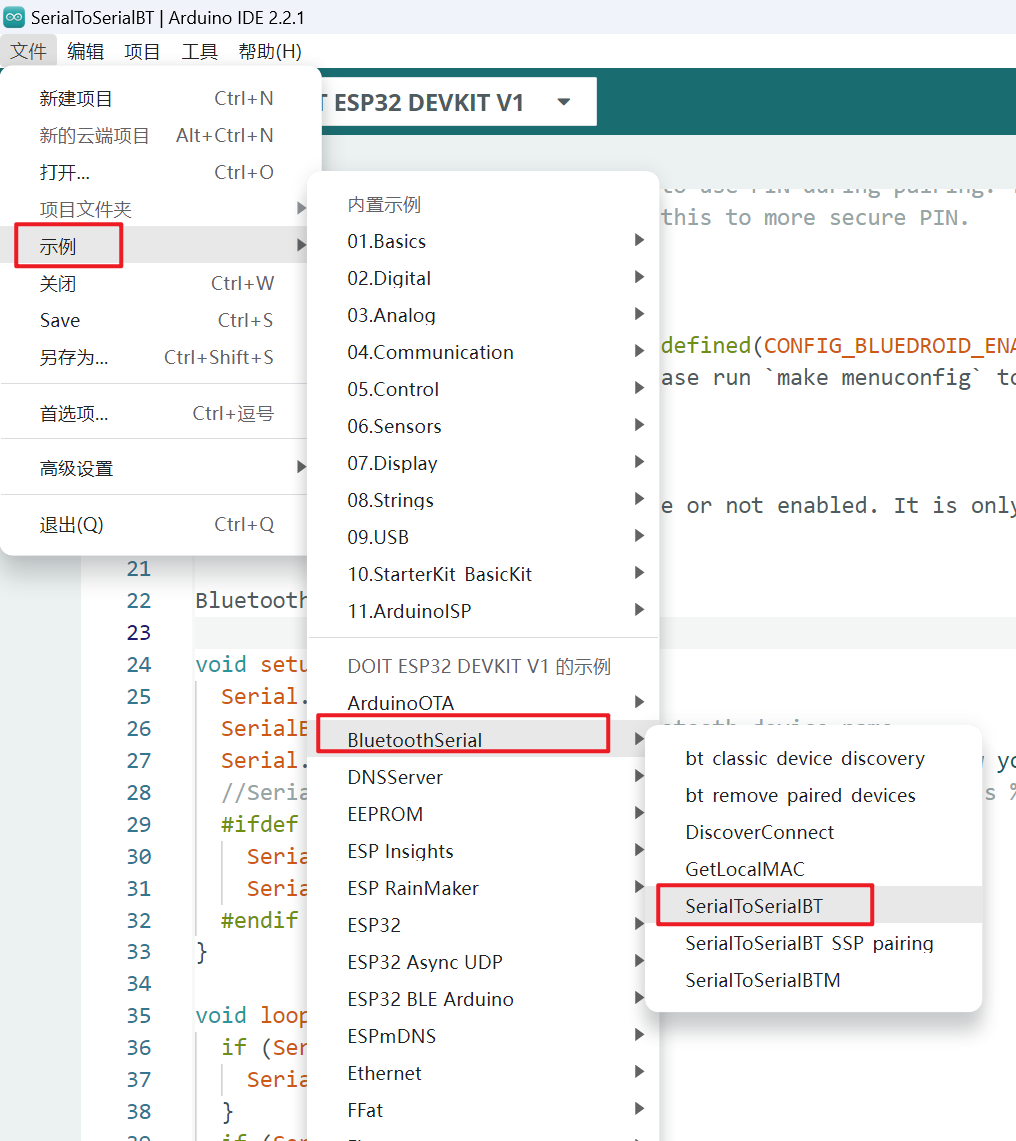This screenshot has width=1016, height=1141.
Task: Open the bt_classic_device_discovery example
Action: click(814, 758)
